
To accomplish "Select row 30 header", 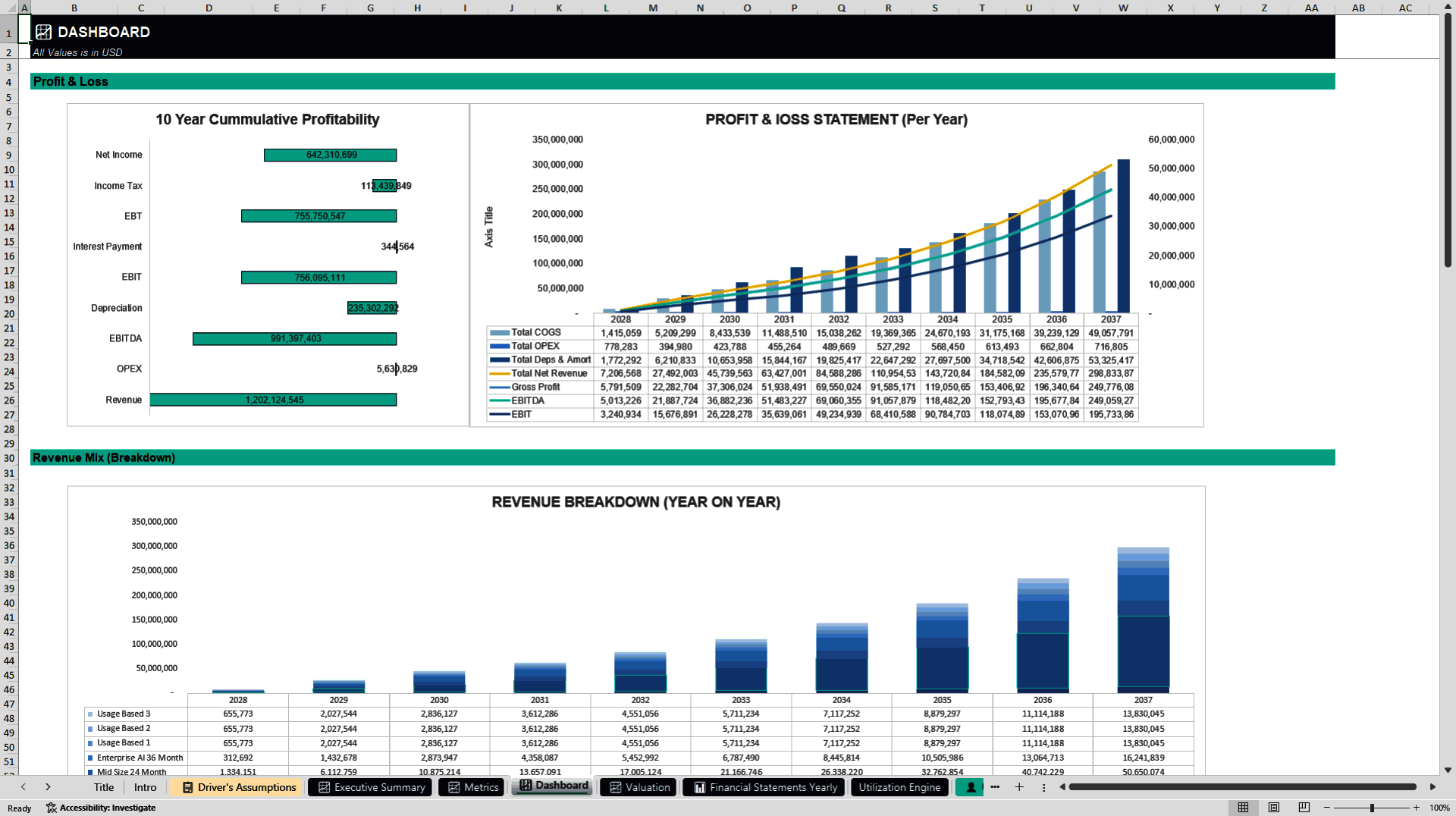I will [8, 458].
